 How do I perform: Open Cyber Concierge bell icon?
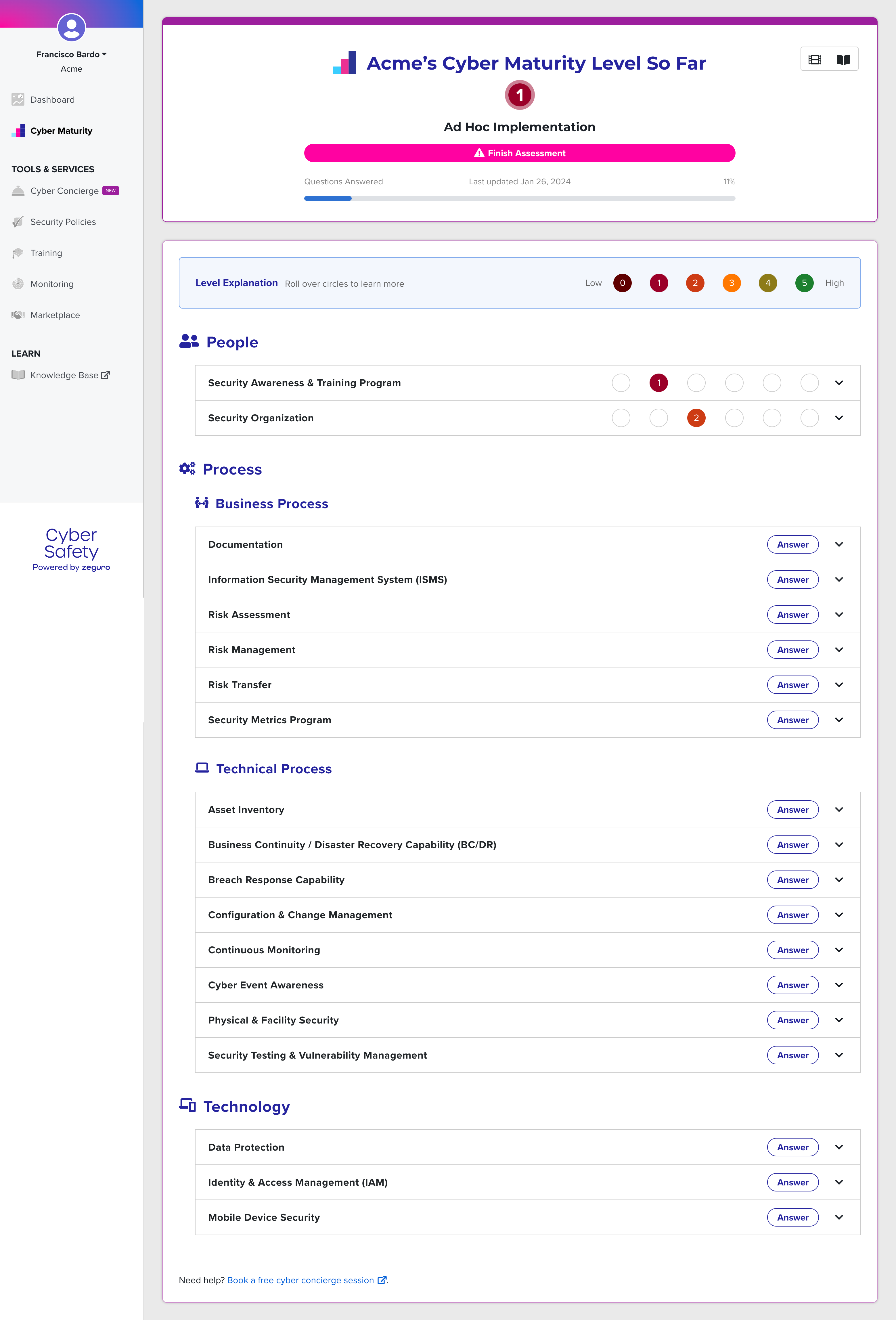(x=18, y=191)
